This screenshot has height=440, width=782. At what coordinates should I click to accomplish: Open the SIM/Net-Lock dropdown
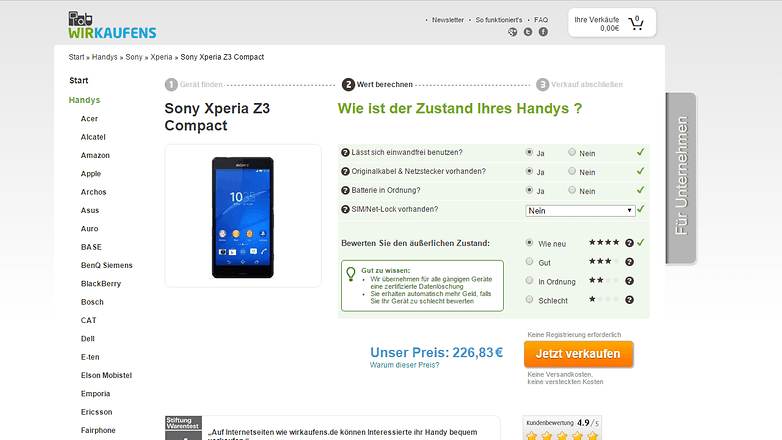pos(580,211)
